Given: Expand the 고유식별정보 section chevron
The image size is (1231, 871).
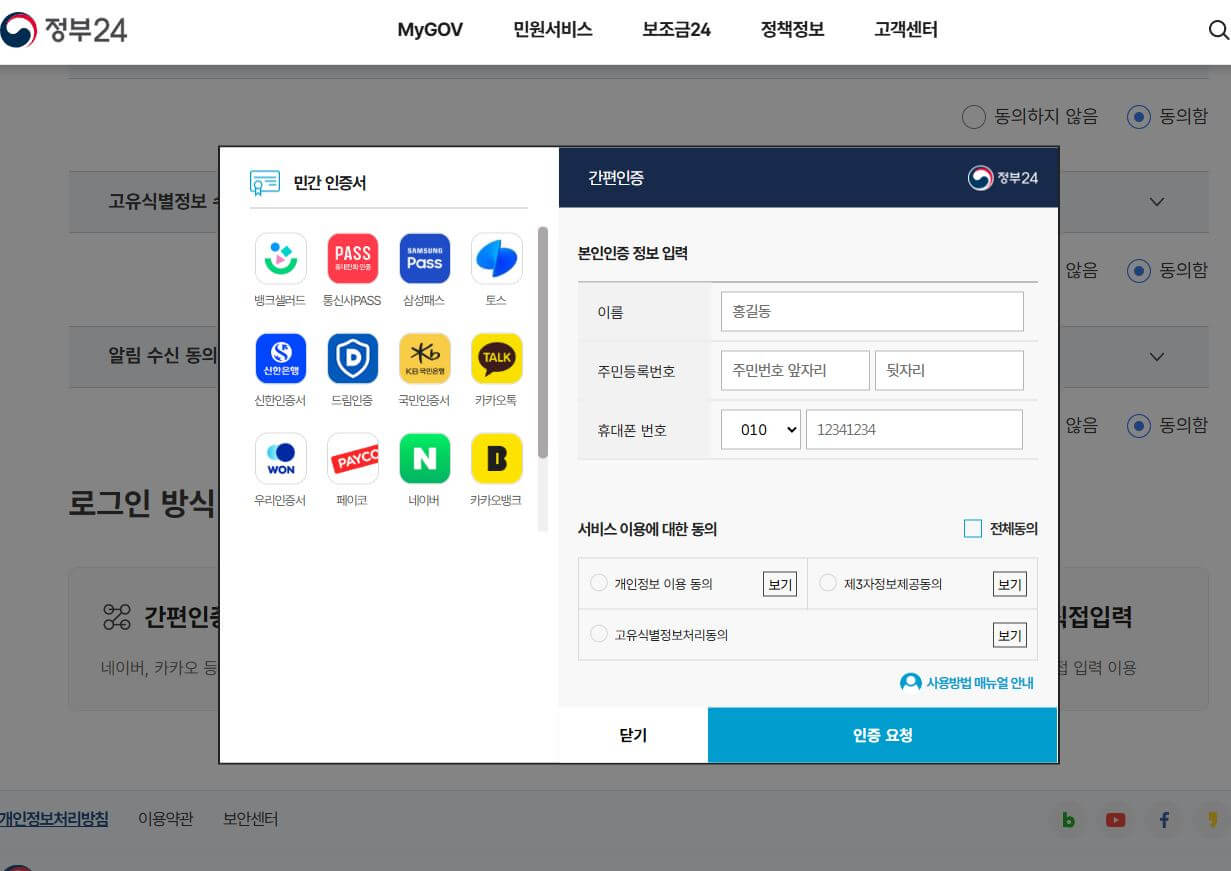Looking at the screenshot, I should coord(1157,202).
